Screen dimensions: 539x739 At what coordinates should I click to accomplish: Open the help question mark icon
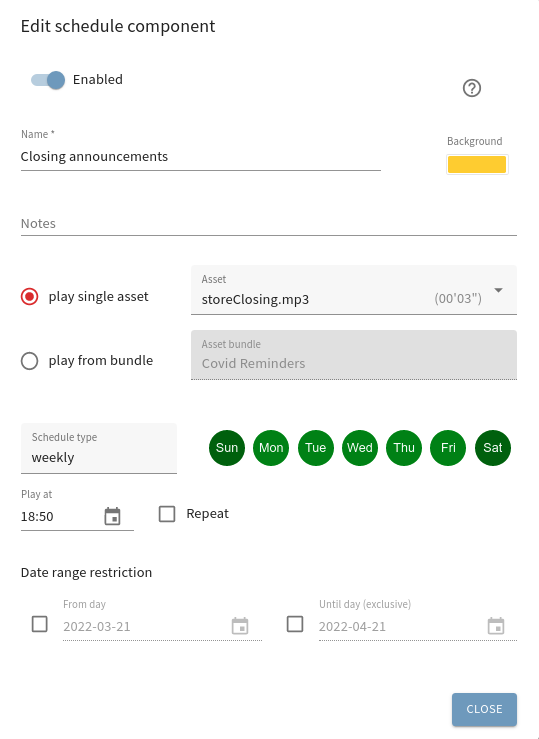[x=472, y=88]
